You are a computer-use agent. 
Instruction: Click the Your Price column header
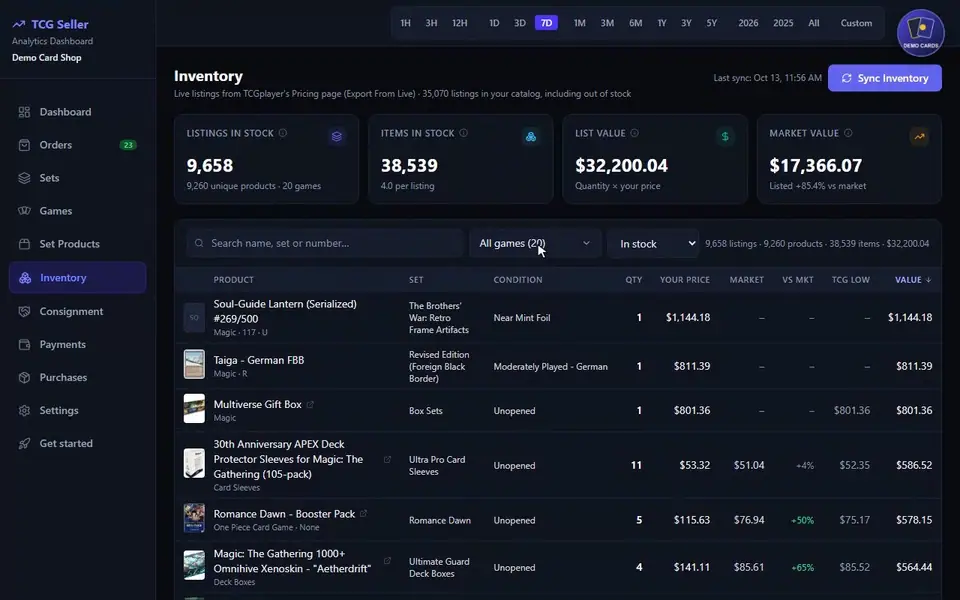tap(684, 280)
